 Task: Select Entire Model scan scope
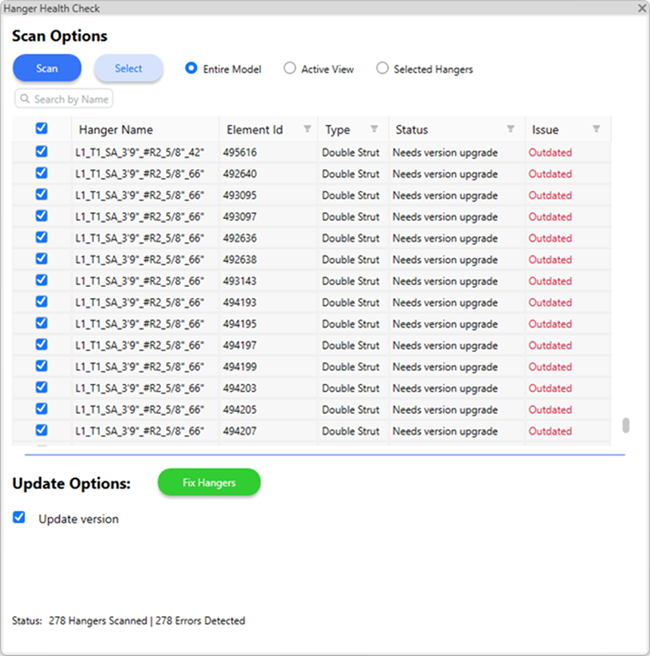(x=191, y=68)
